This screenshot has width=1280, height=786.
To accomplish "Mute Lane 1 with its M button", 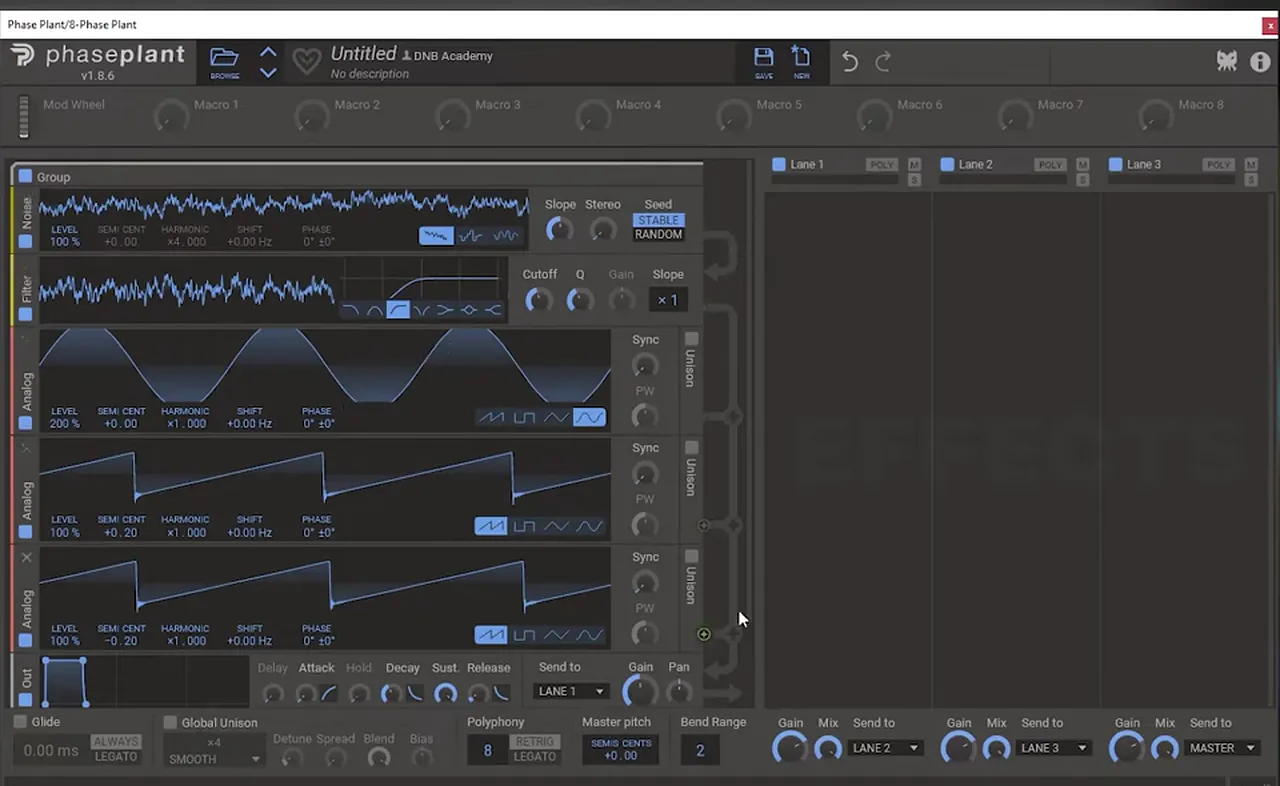I will point(914,164).
